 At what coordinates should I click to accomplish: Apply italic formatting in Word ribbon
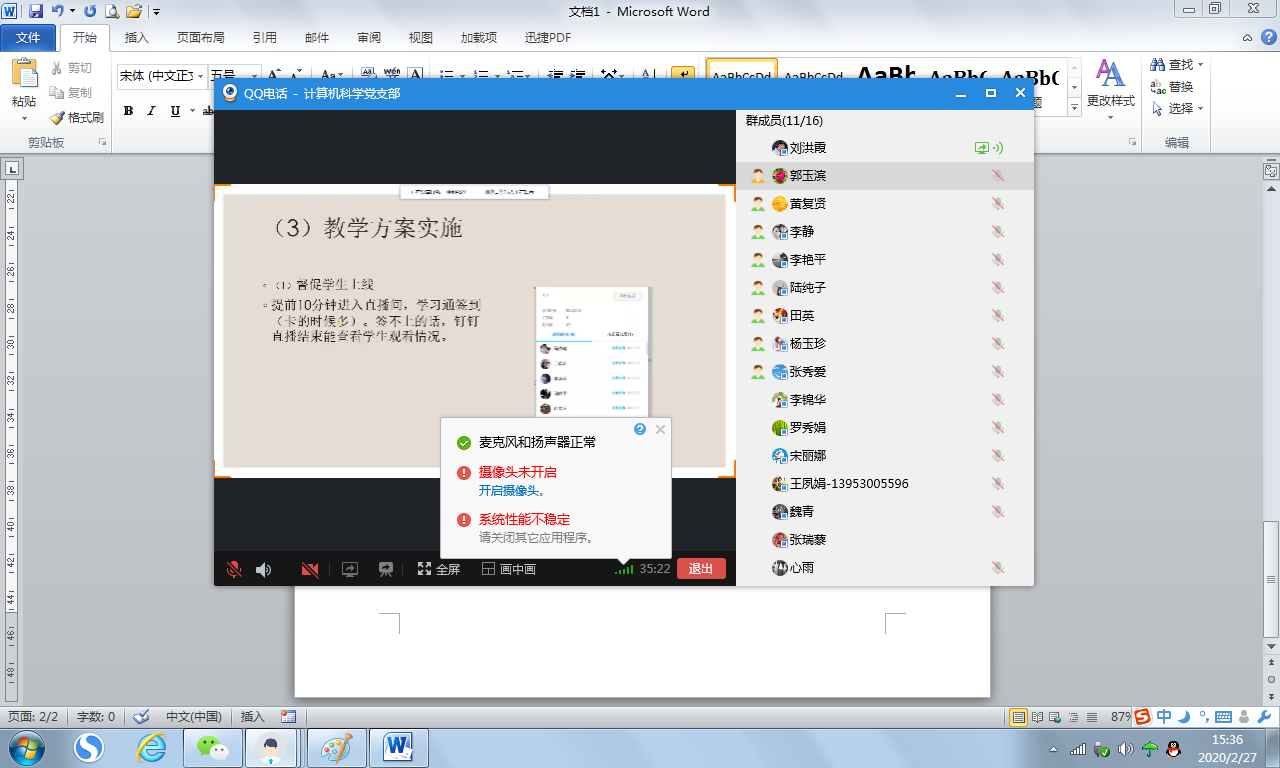(x=151, y=111)
